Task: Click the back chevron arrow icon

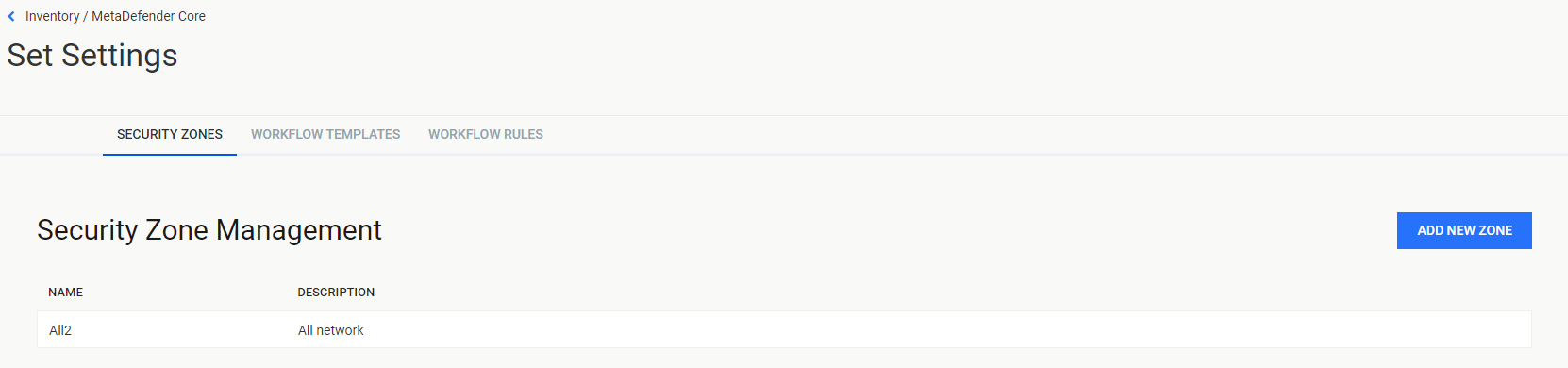Action: click(11, 16)
